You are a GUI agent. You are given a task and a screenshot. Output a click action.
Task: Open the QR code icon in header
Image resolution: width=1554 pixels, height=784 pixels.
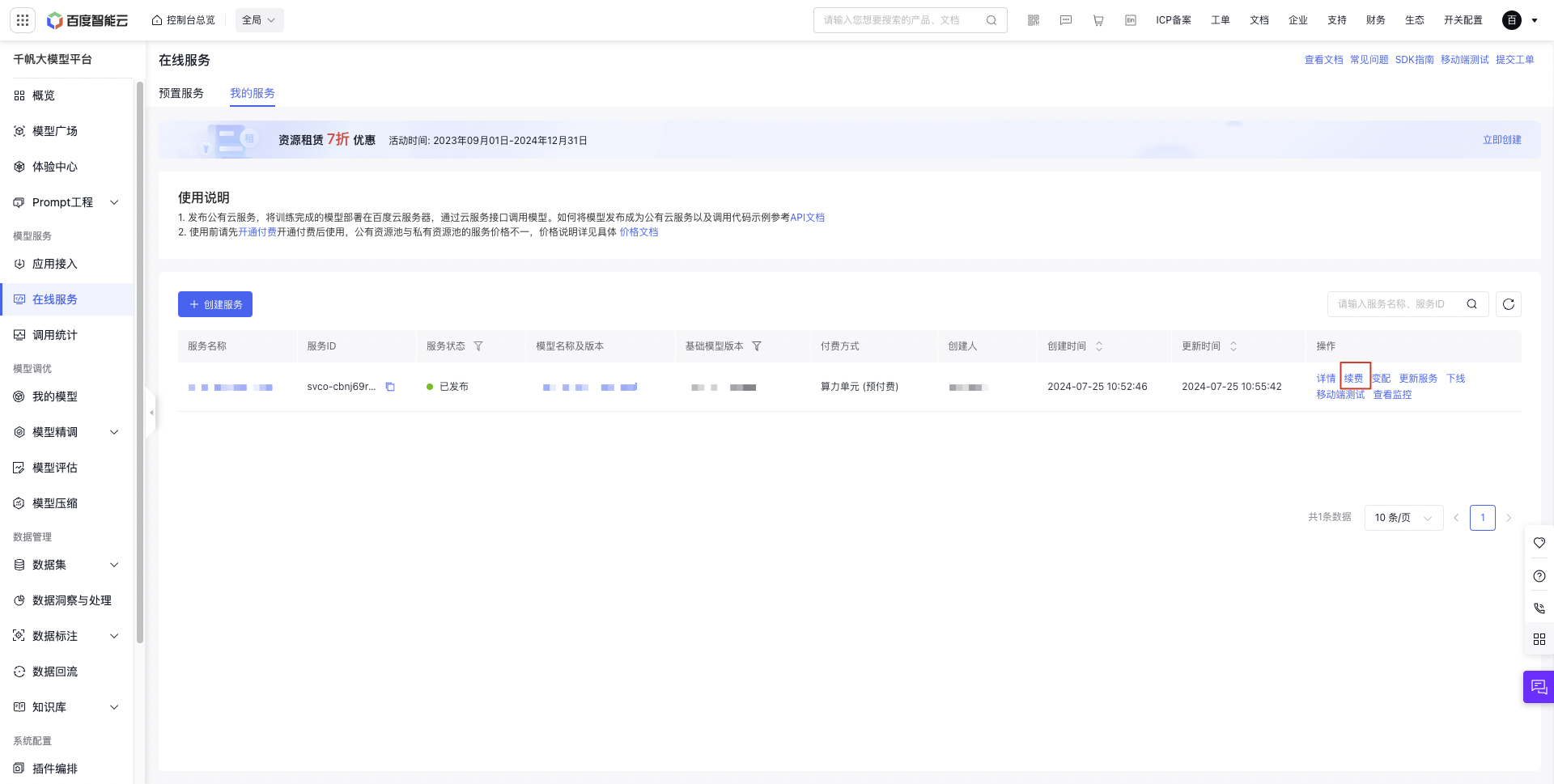point(1034,20)
